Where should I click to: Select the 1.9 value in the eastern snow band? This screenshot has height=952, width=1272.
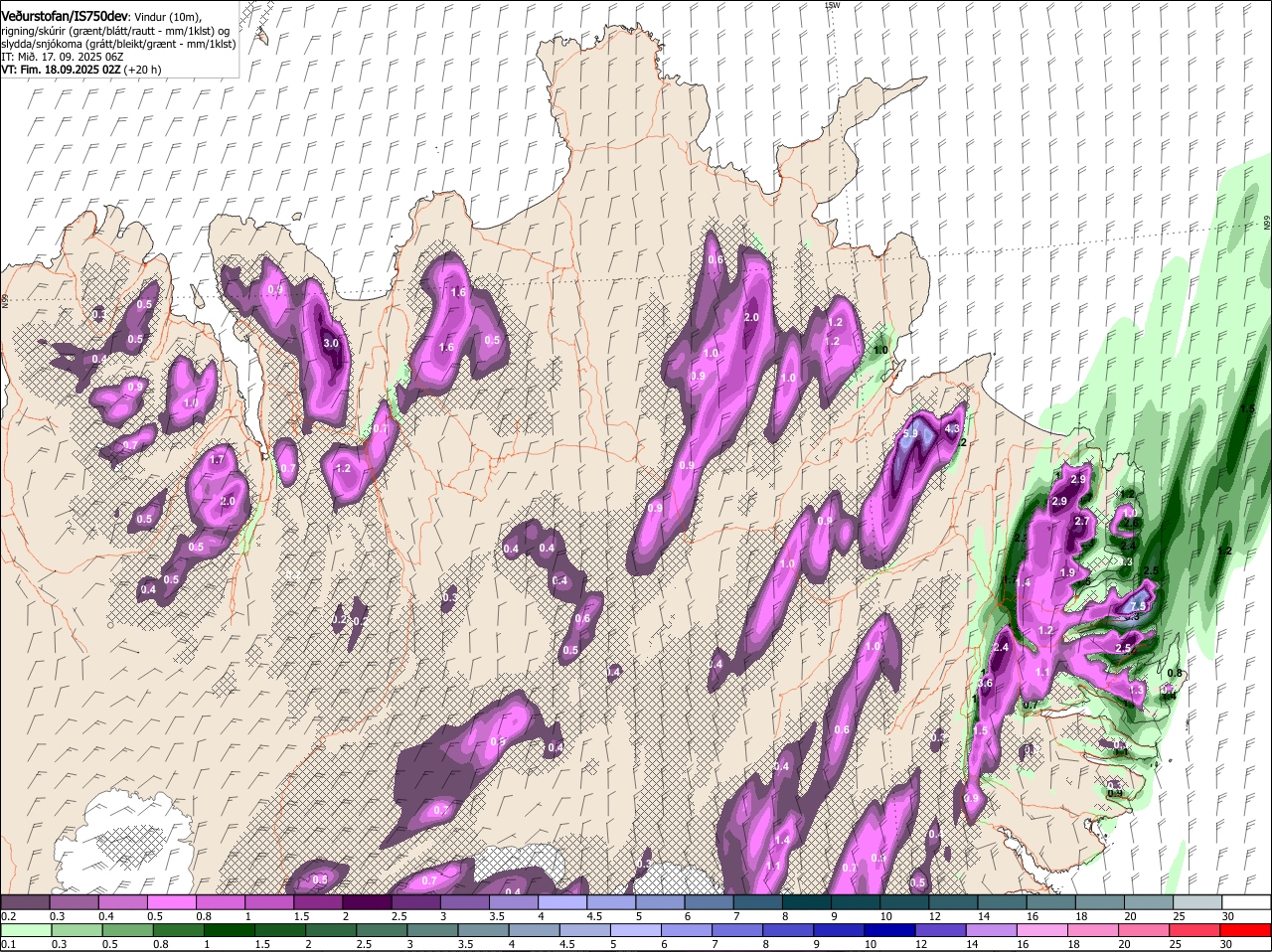click(x=1067, y=573)
